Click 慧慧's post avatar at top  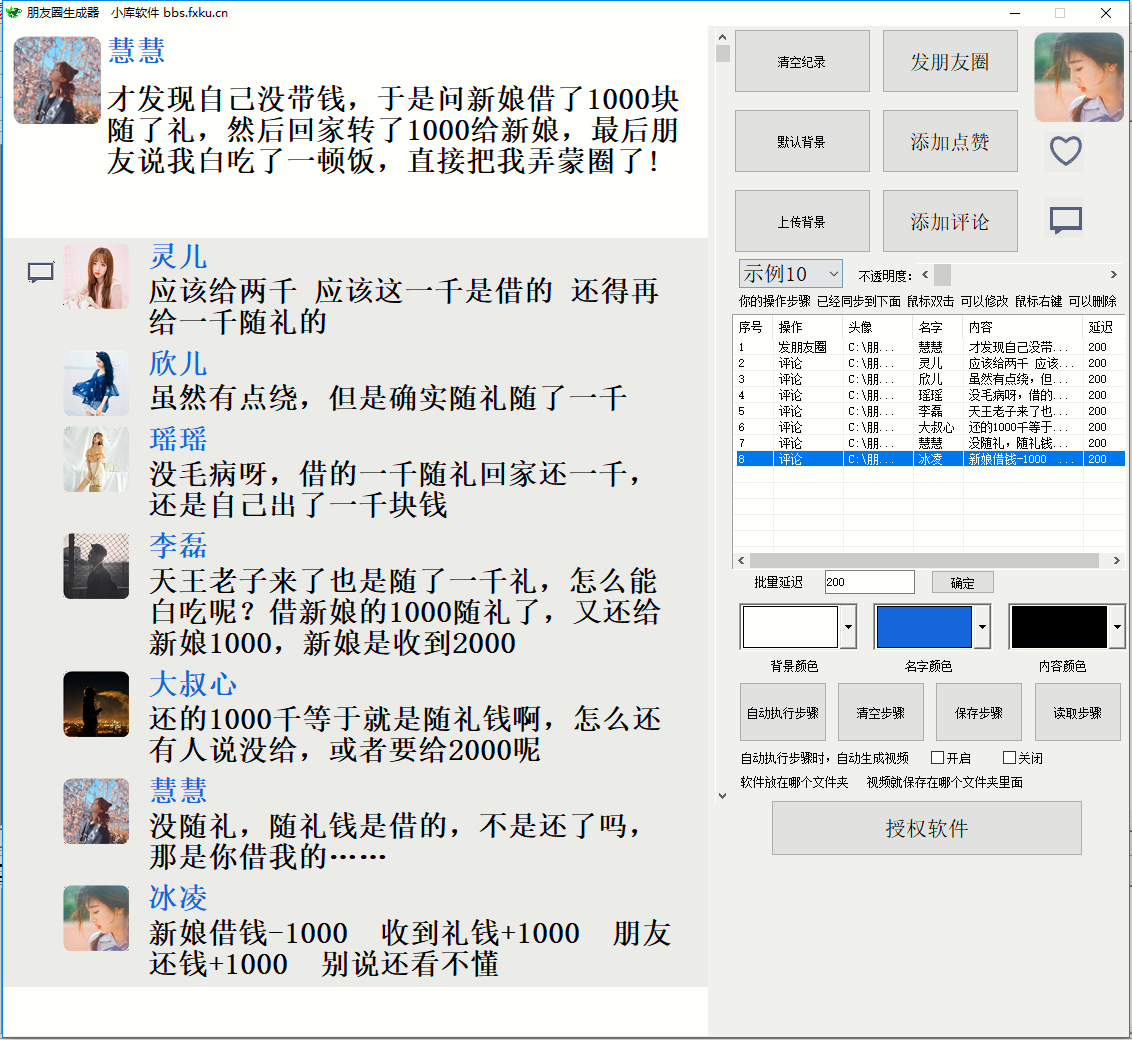[x=57, y=80]
